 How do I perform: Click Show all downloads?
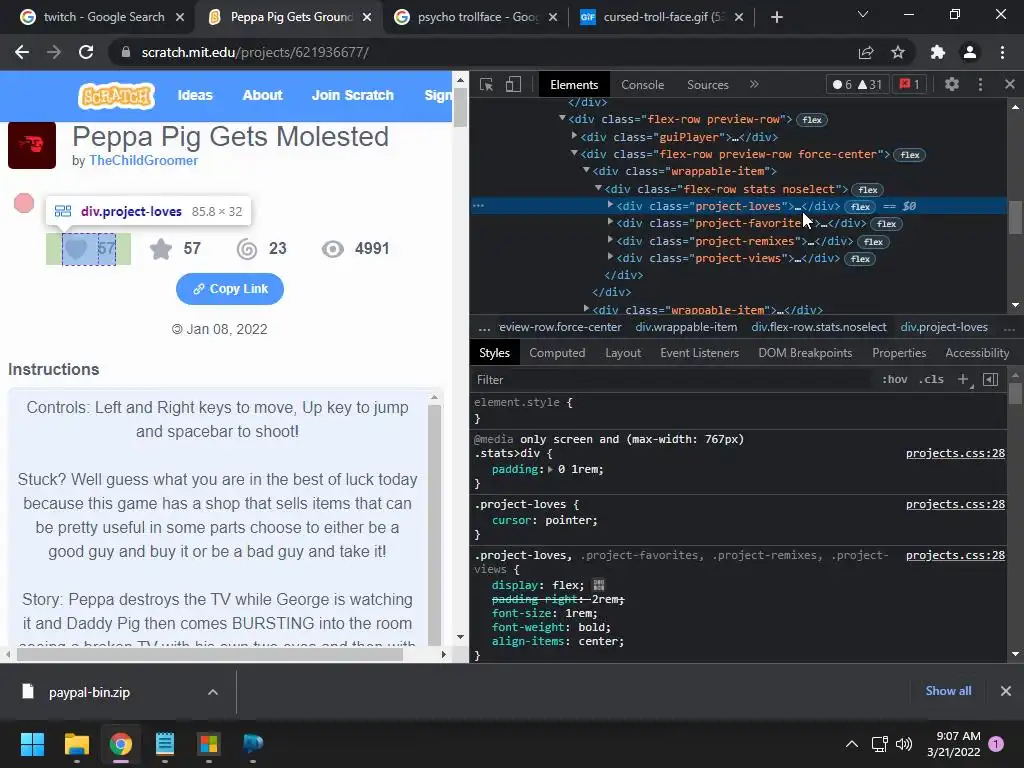coord(948,691)
